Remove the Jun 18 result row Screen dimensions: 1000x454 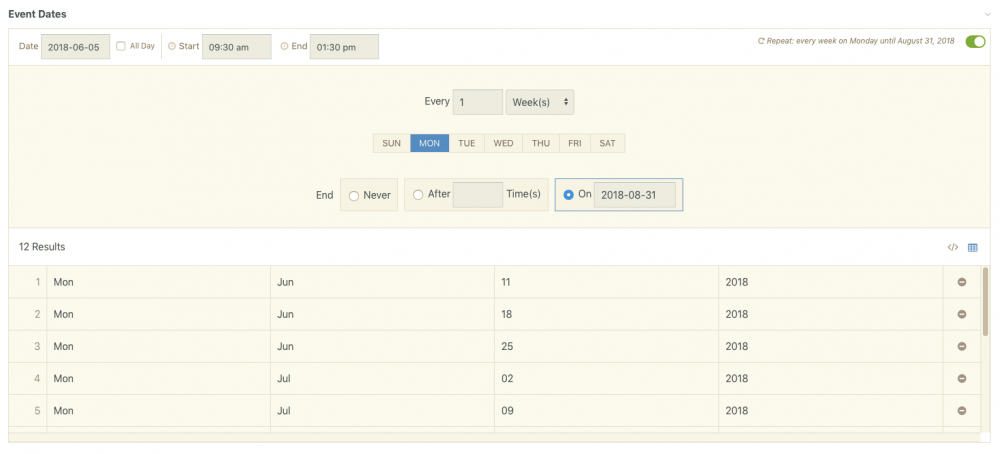coord(962,314)
